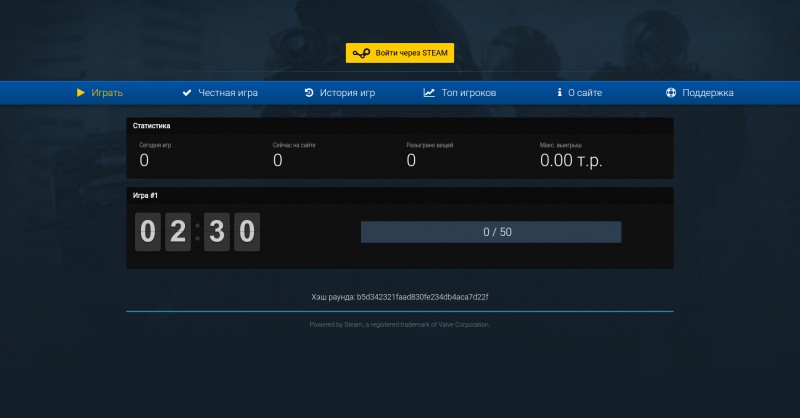
Task: Go to История игр section
Action: point(340,92)
